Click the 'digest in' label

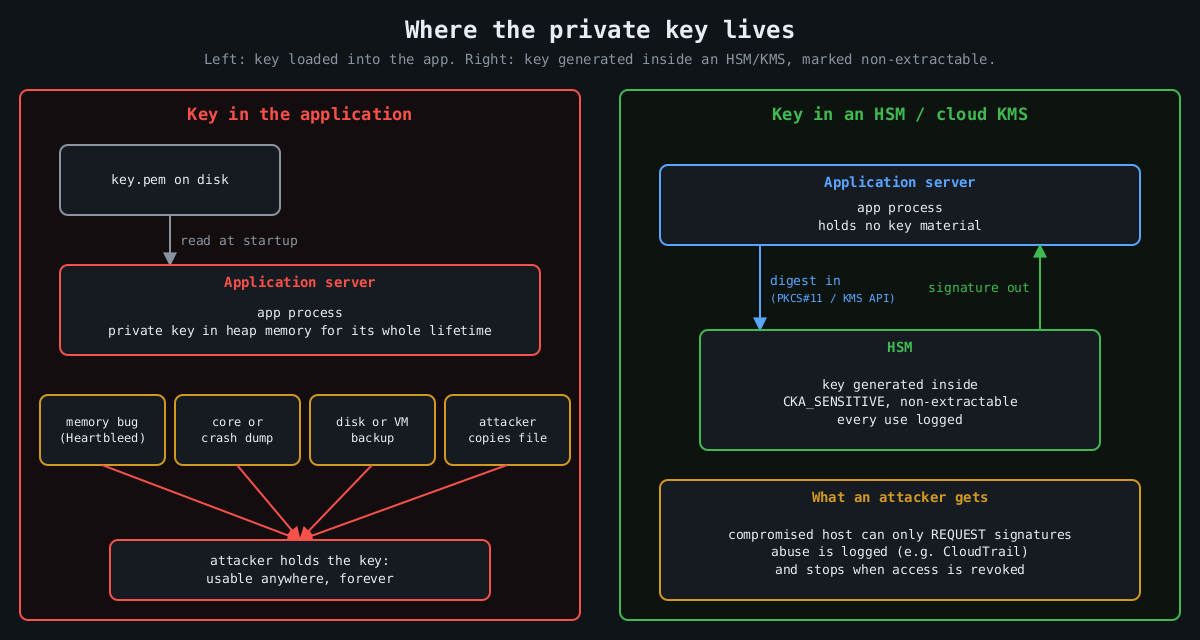tap(805, 281)
